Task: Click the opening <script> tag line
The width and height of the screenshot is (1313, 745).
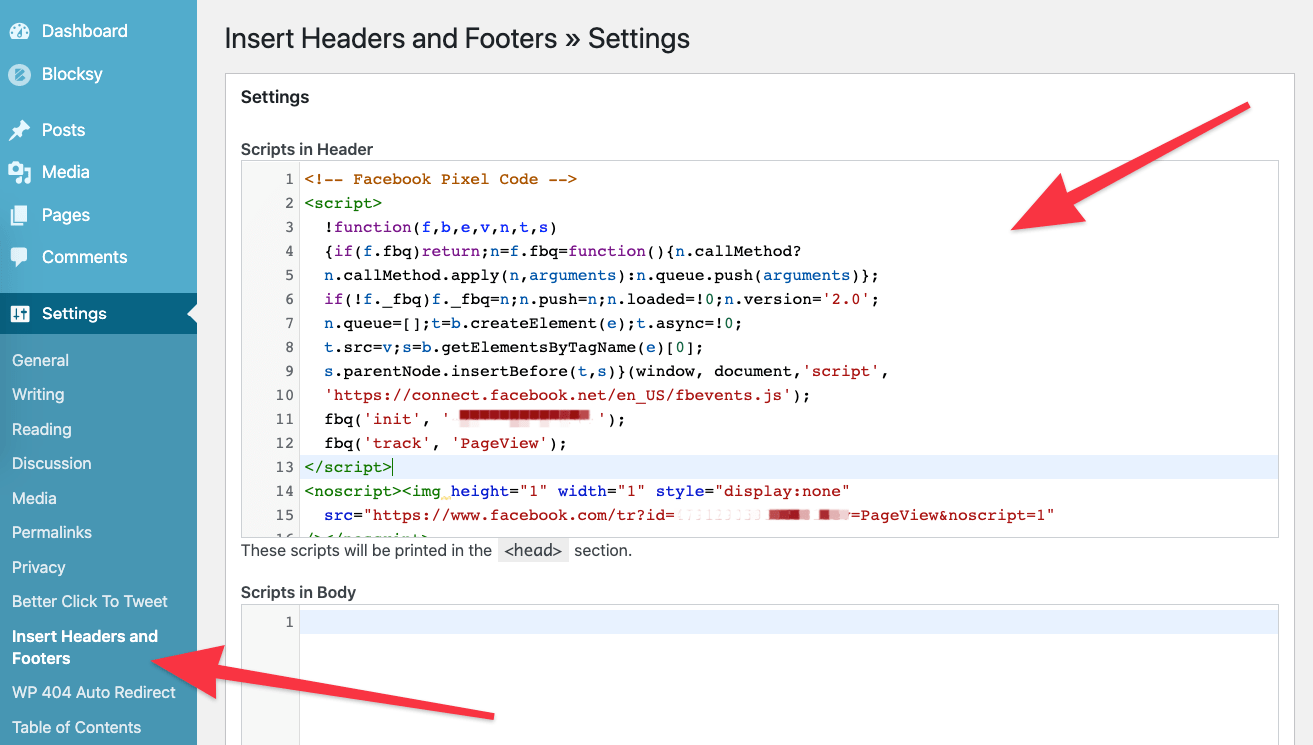Action: click(x=343, y=203)
